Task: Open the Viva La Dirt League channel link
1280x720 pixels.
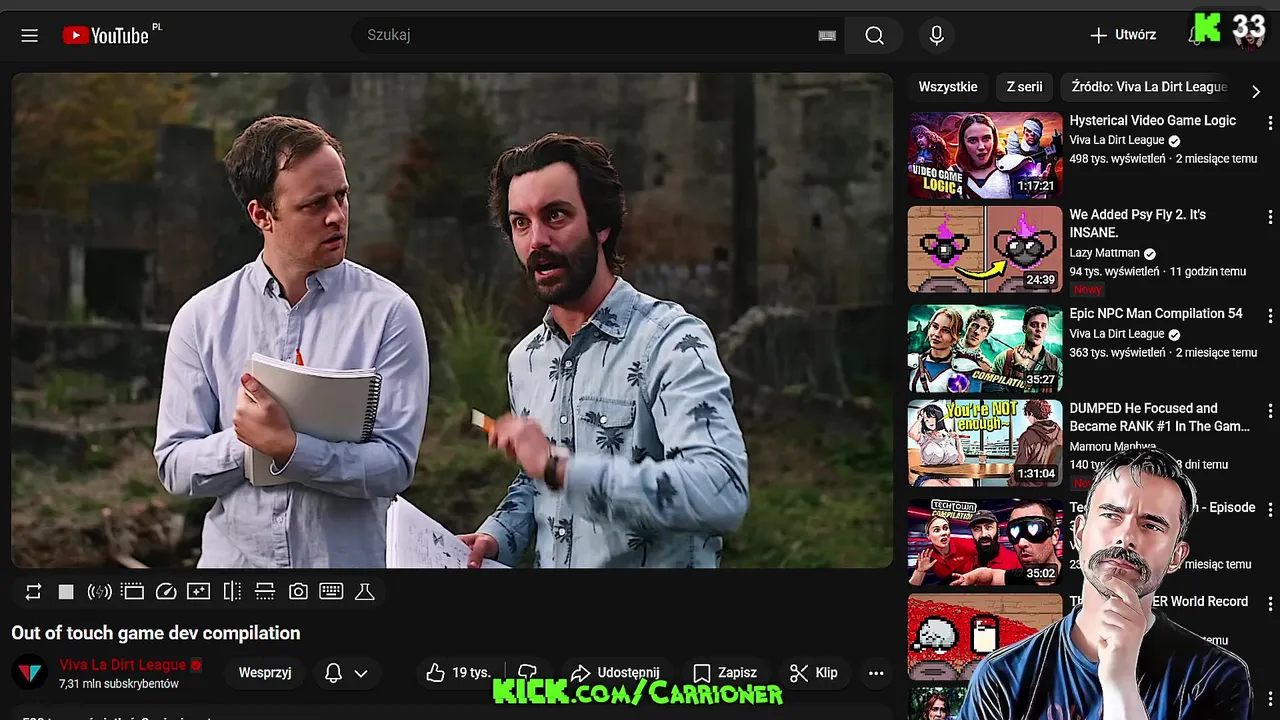Action: point(123,665)
